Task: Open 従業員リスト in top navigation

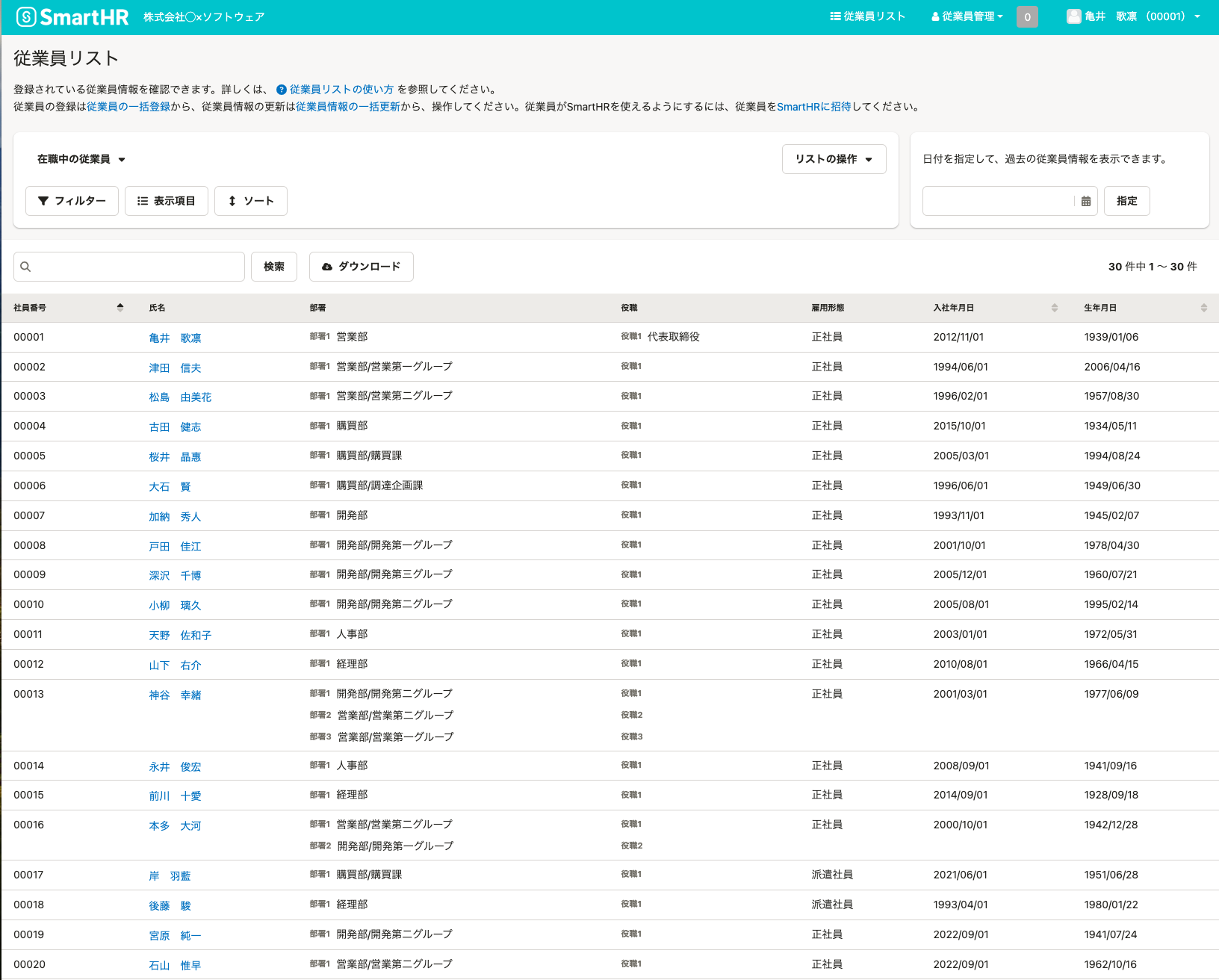Action: click(x=867, y=16)
